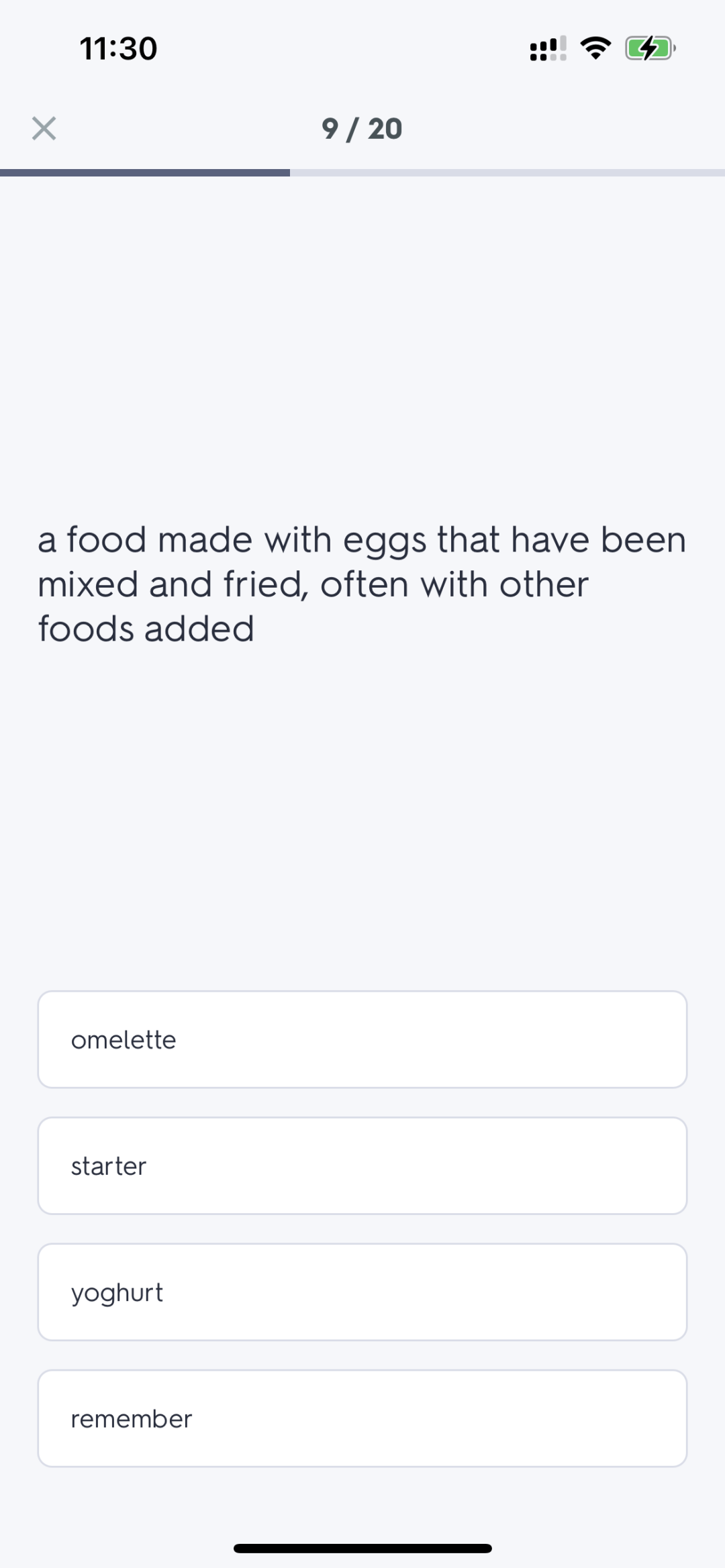Image resolution: width=725 pixels, height=1568 pixels.
Task: Select the "omelette" answer option
Action: pyautogui.click(x=362, y=1039)
